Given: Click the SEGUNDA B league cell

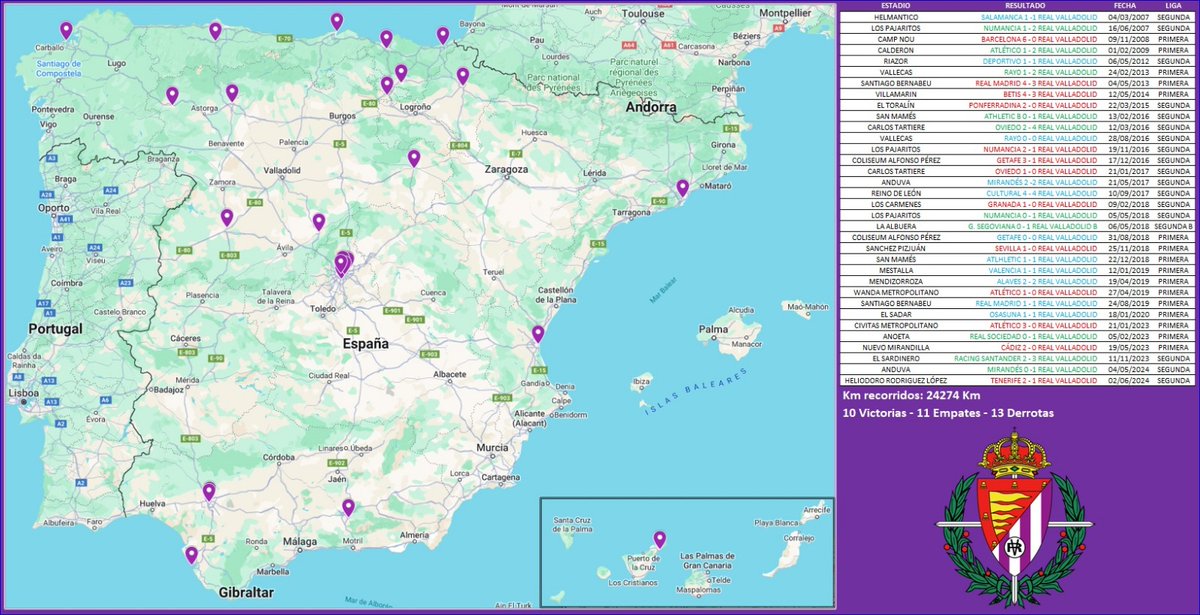Looking at the screenshot, I should 1174,226.
